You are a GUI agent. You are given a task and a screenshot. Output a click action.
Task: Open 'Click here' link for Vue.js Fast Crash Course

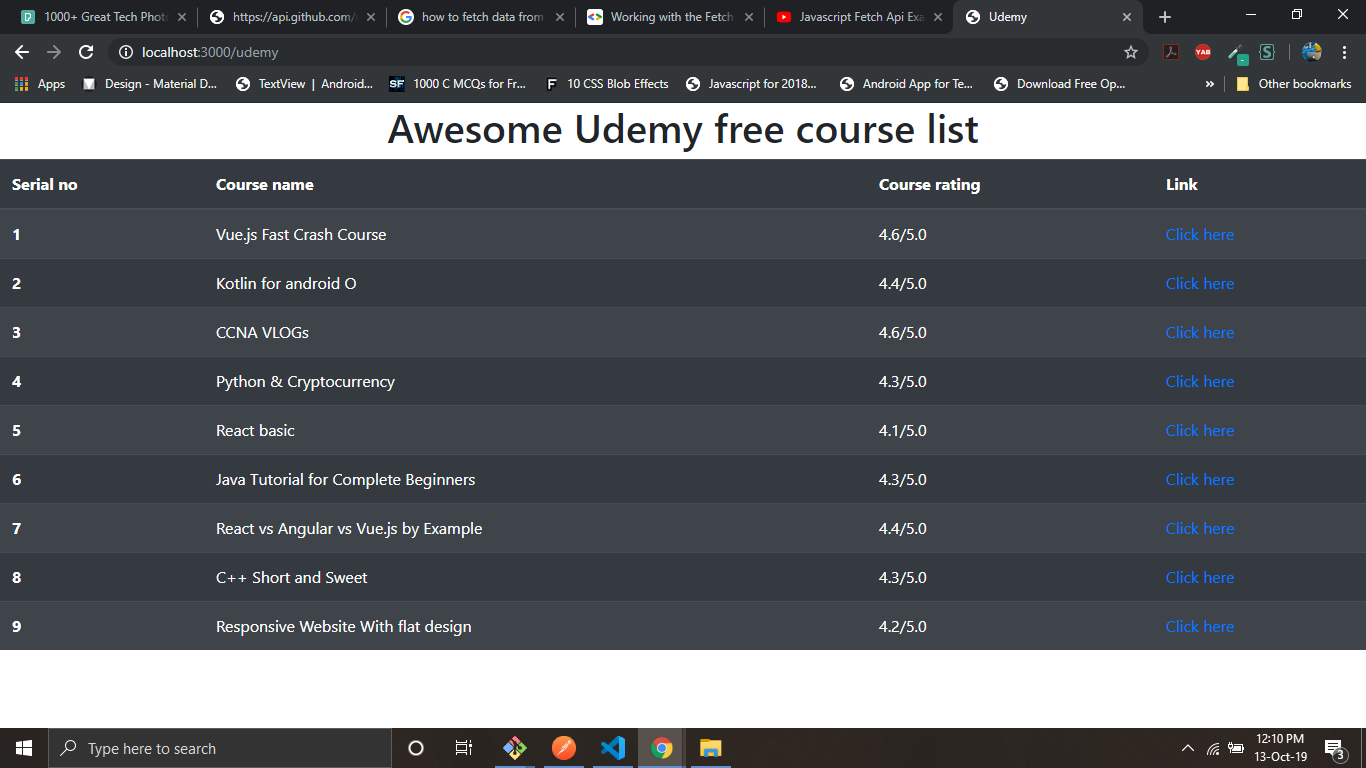[1199, 234]
